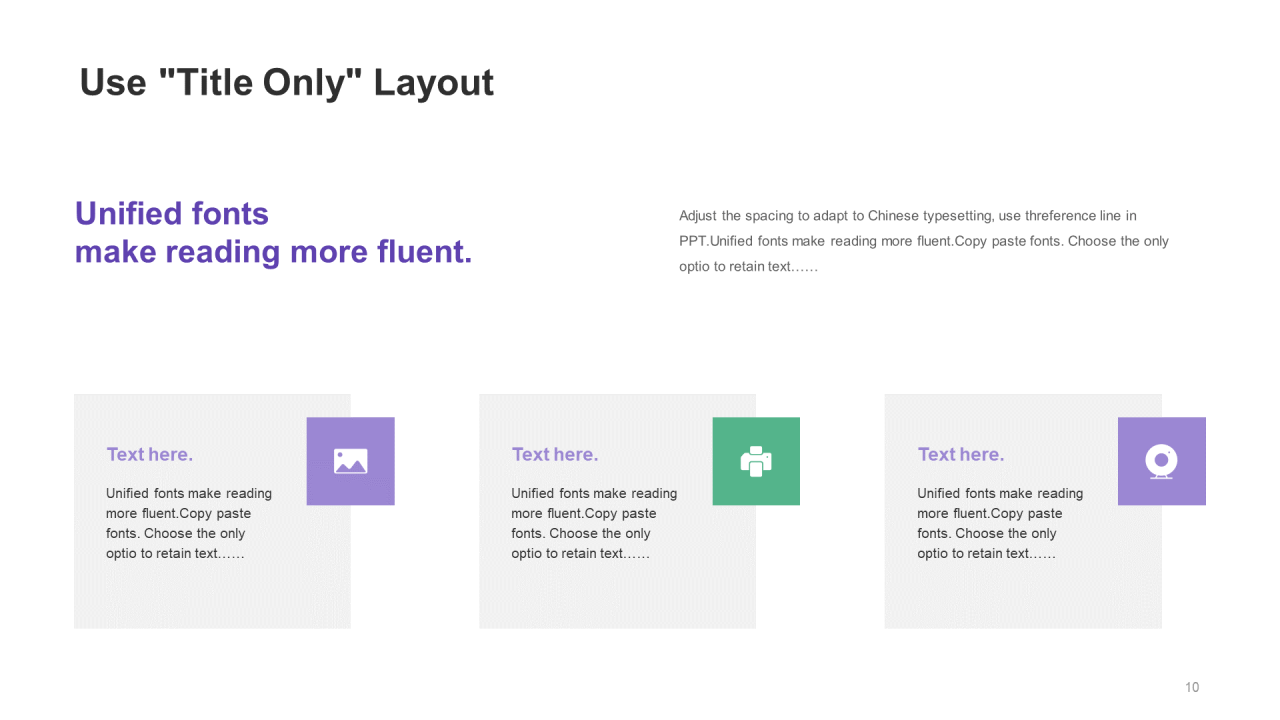1280x720 pixels.
Task: Click the slide page number 10
Action: coord(1192,687)
